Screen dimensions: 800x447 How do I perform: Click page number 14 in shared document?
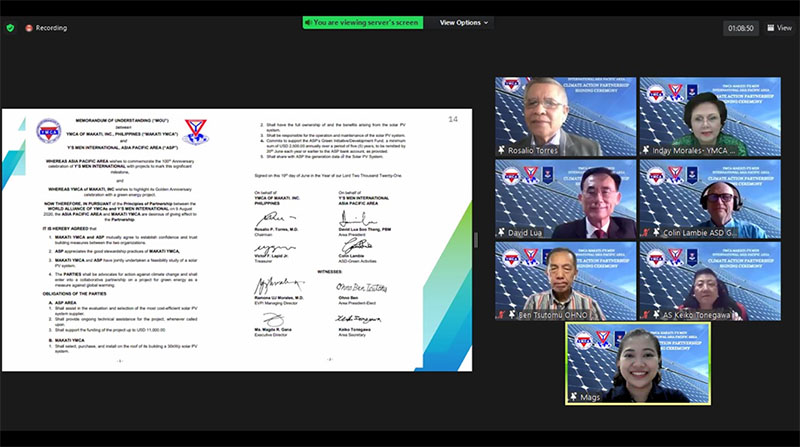tap(453, 119)
